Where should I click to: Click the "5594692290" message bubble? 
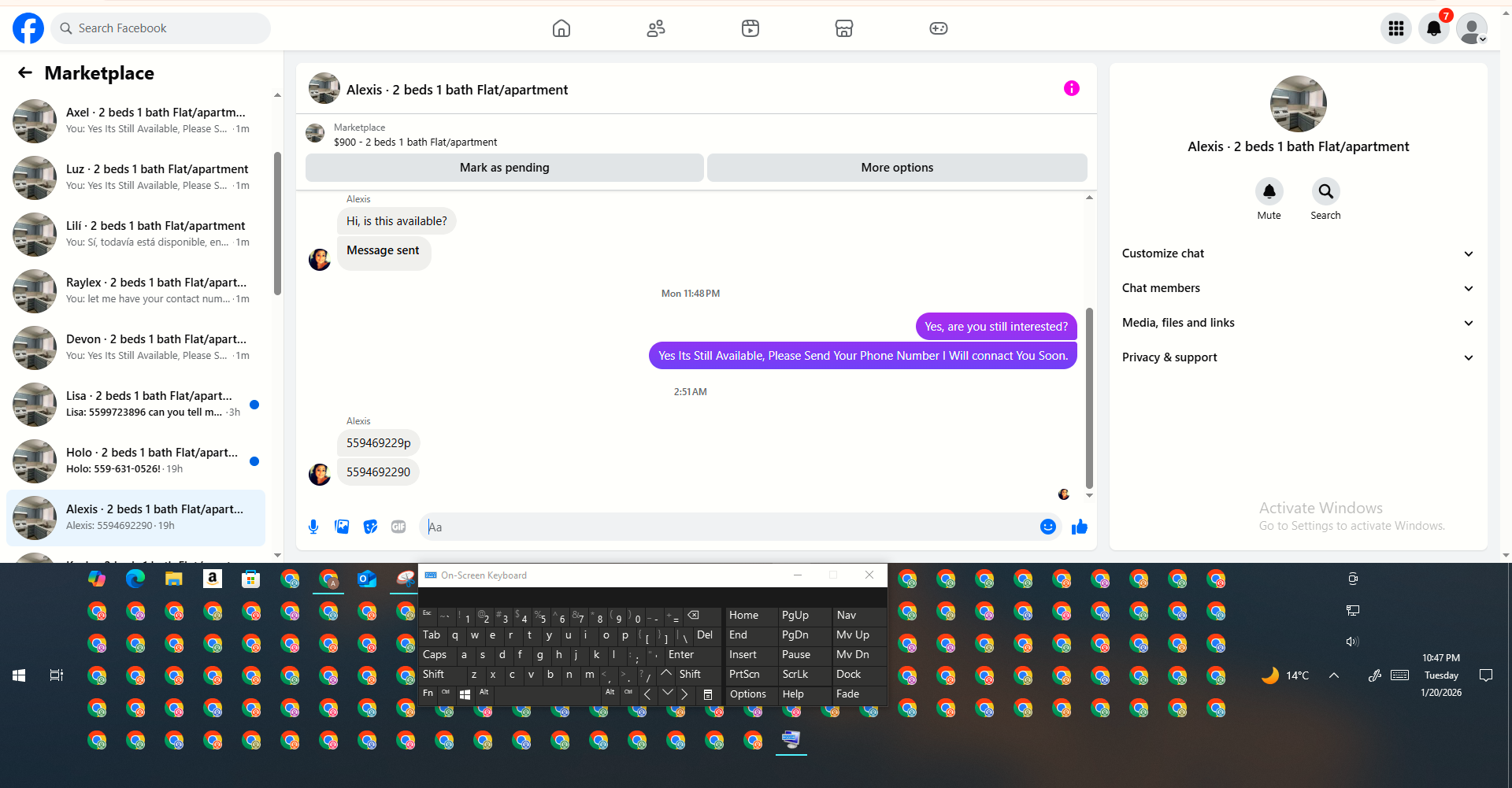coord(379,472)
